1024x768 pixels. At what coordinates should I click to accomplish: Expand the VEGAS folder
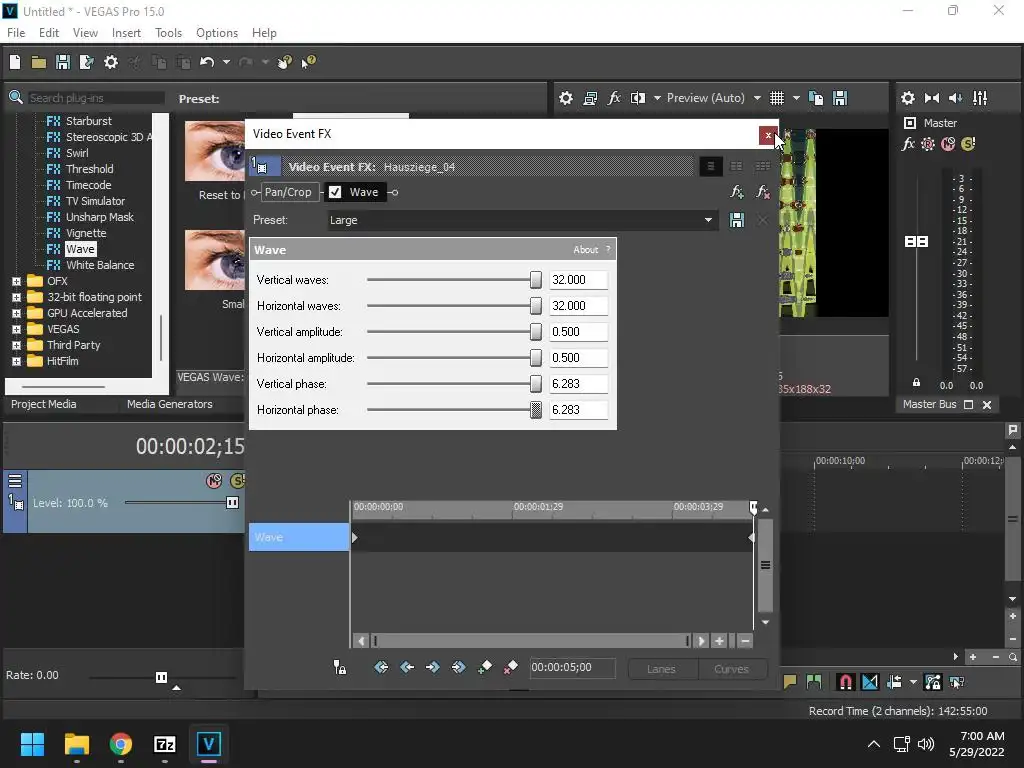pyautogui.click(x=16, y=329)
